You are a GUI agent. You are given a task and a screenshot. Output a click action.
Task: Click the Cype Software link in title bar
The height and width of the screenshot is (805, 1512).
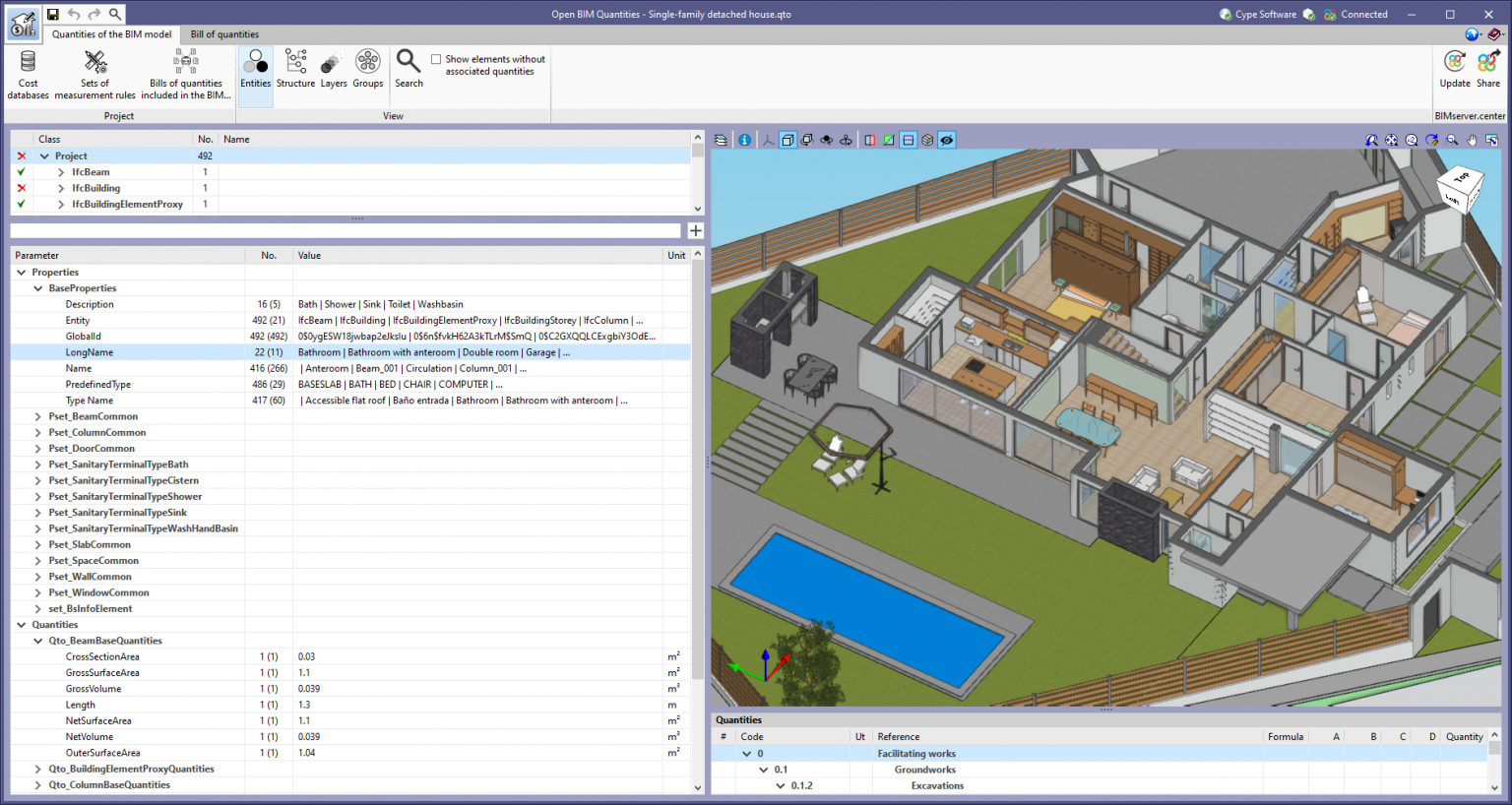(1258, 14)
